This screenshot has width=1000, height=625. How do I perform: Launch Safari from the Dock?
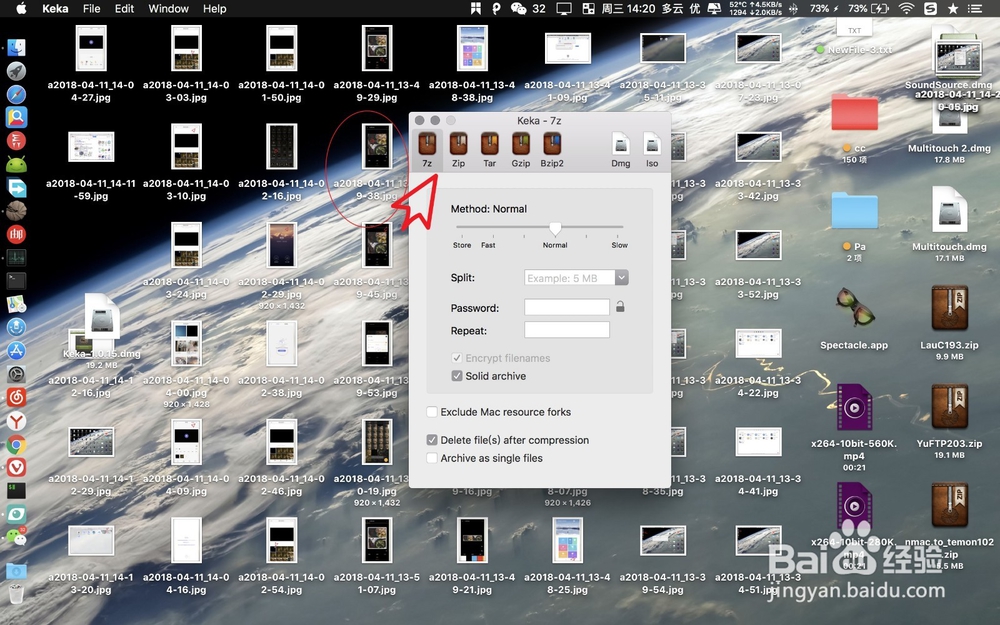point(16,94)
